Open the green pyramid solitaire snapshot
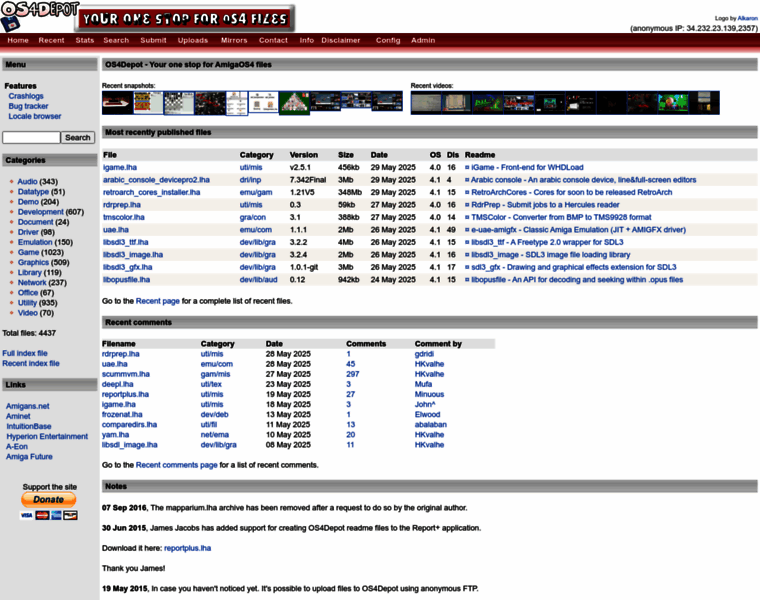The height and width of the screenshot is (600, 760). (x=294, y=103)
